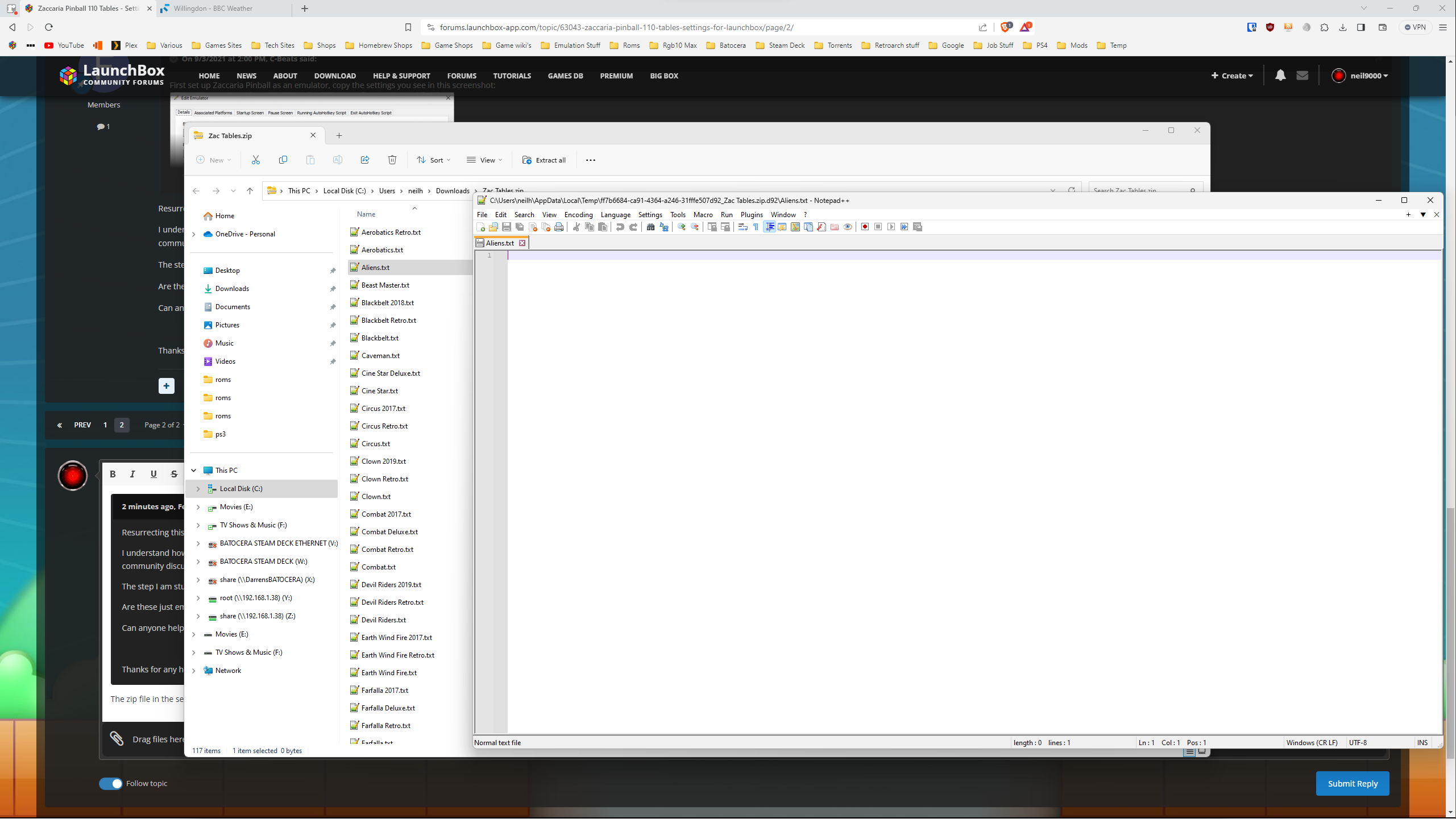This screenshot has width=1456, height=819.
Task: Close the Aliens.txt tab in Notepad++
Action: (522, 243)
